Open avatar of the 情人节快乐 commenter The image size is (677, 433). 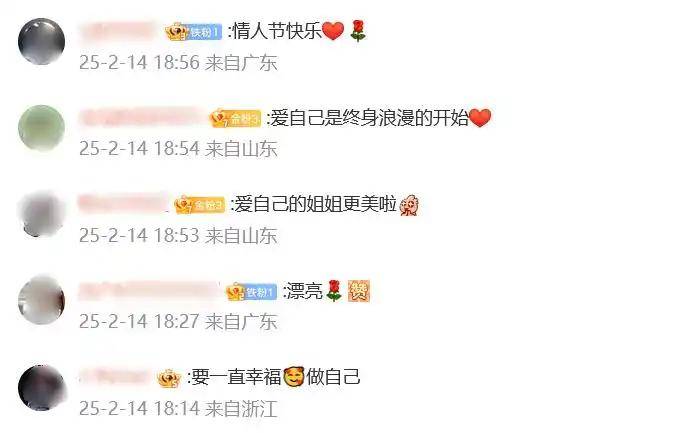[x=41, y=41]
